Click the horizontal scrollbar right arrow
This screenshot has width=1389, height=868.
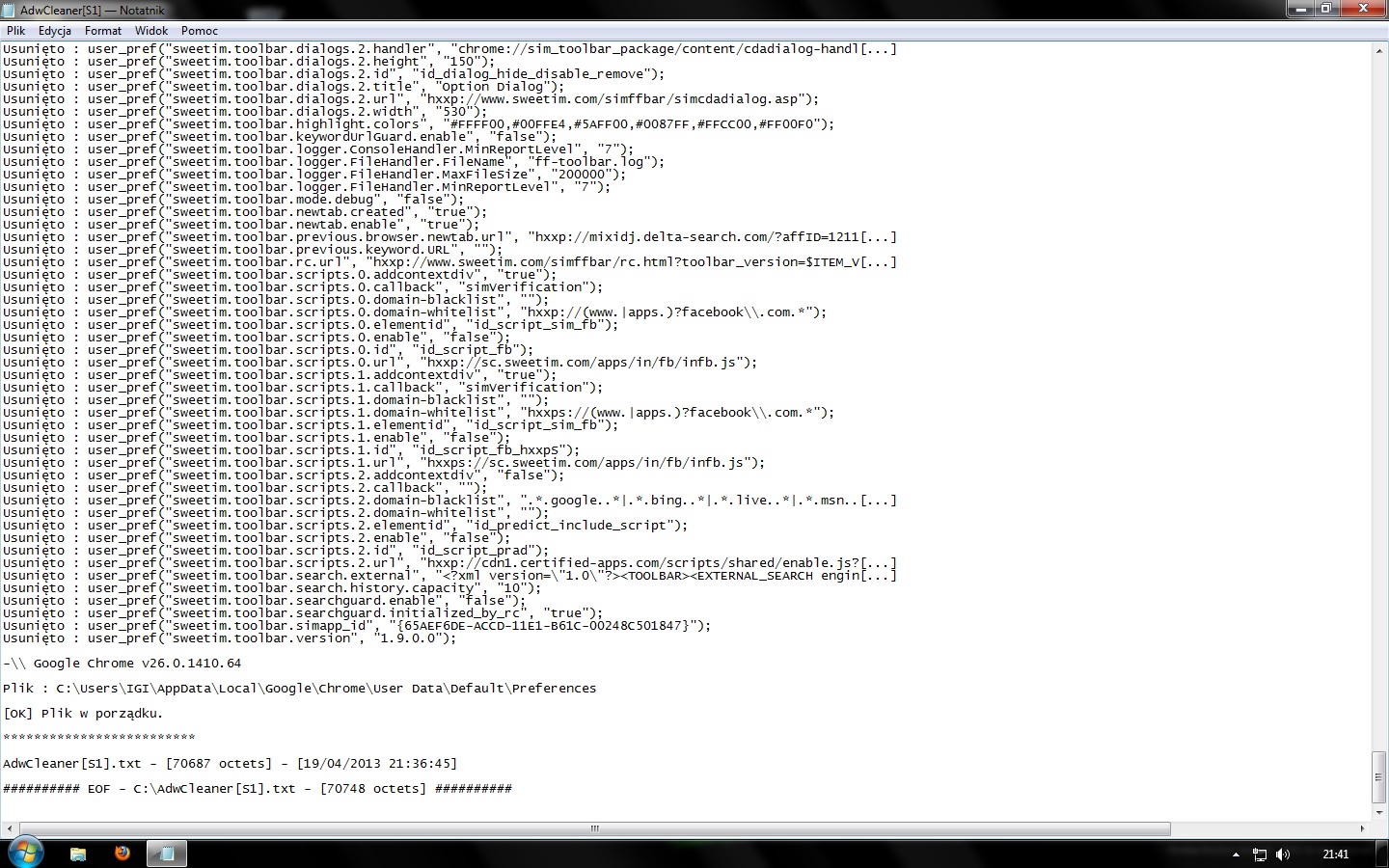pyautogui.click(x=1363, y=828)
